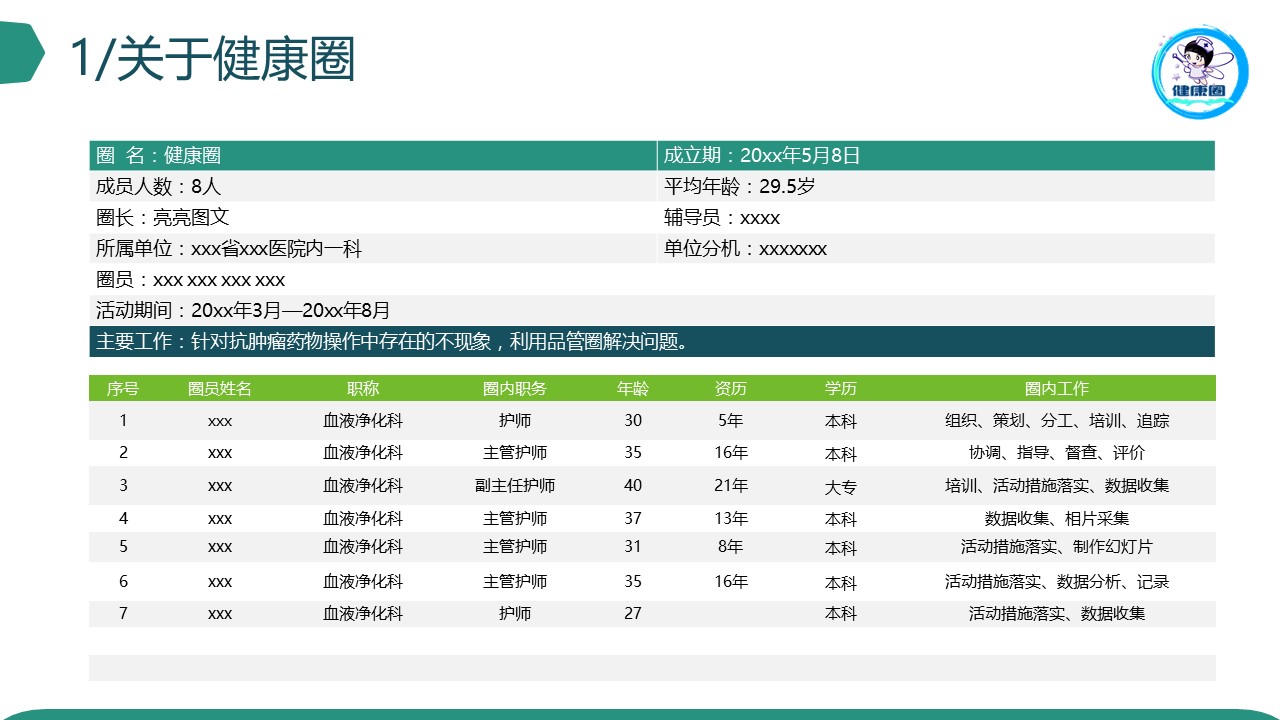Select the 成立期 date cell
The width and height of the screenshot is (1280, 720).
point(762,156)
